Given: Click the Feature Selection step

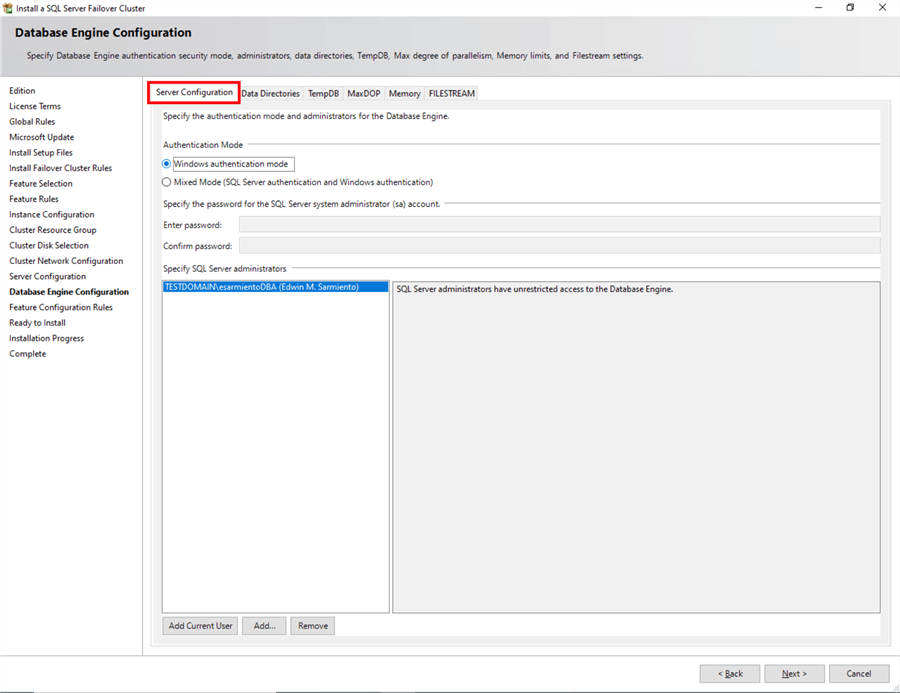Looking at the screenshot, I should click(41, 184).
